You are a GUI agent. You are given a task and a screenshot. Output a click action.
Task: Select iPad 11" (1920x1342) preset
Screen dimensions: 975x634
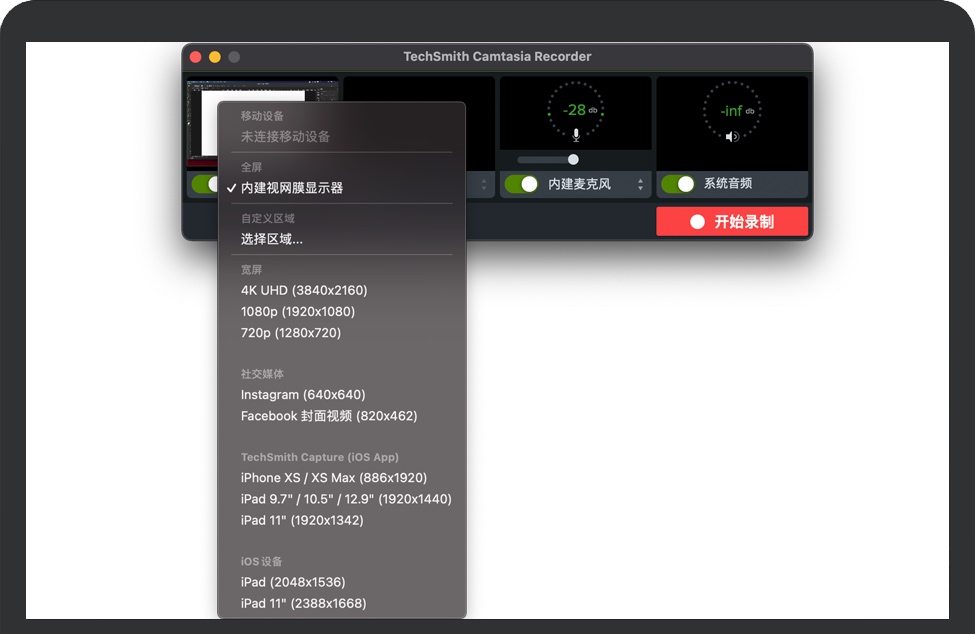click(x=341, y=520)
